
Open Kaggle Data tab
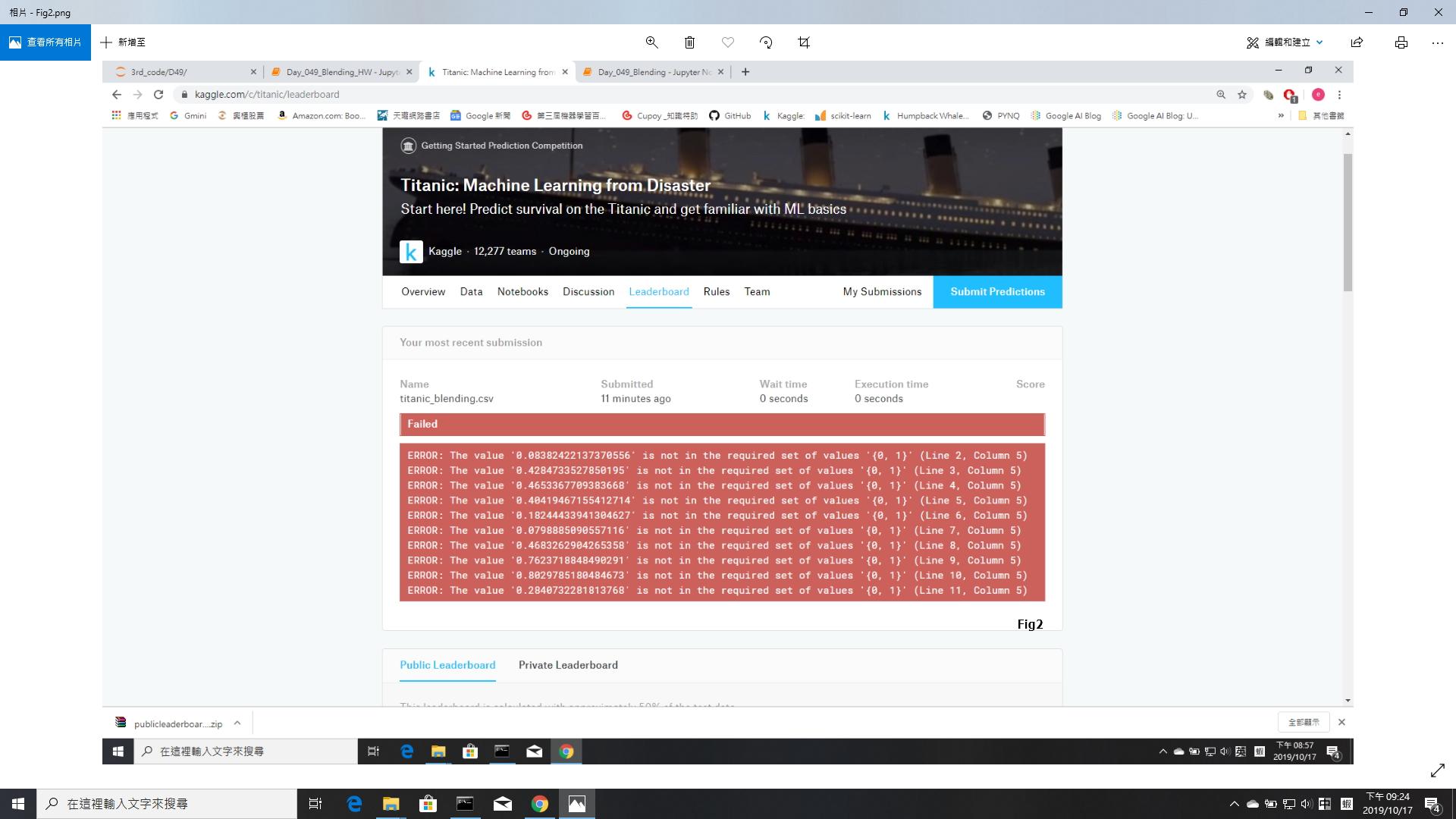click(x=471, y=292)
